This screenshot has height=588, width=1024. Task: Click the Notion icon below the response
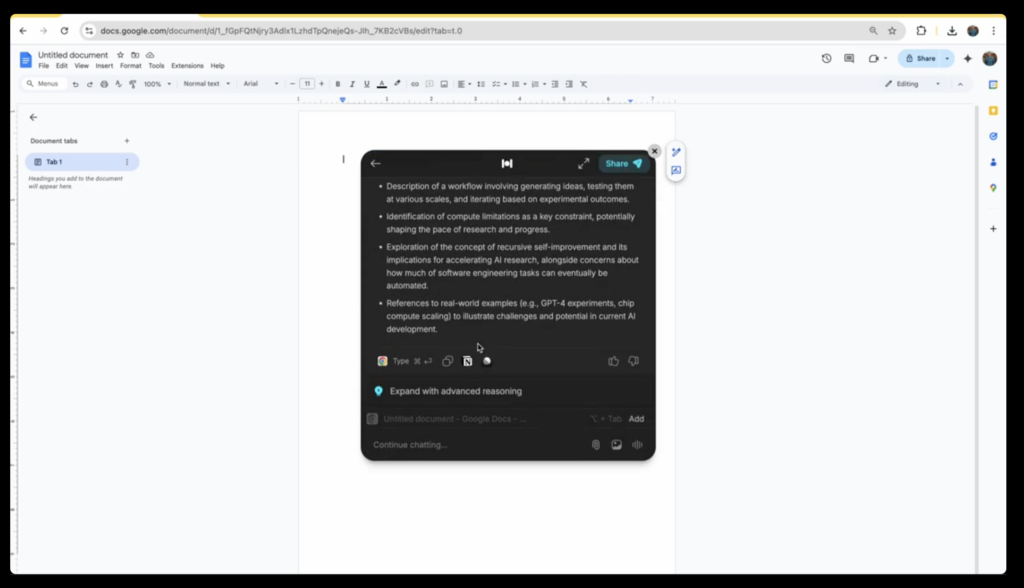click(x=467, y=361)
